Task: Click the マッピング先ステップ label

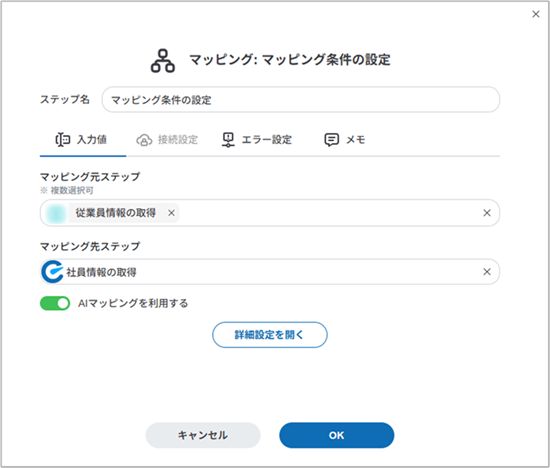Action: (90, 246)
